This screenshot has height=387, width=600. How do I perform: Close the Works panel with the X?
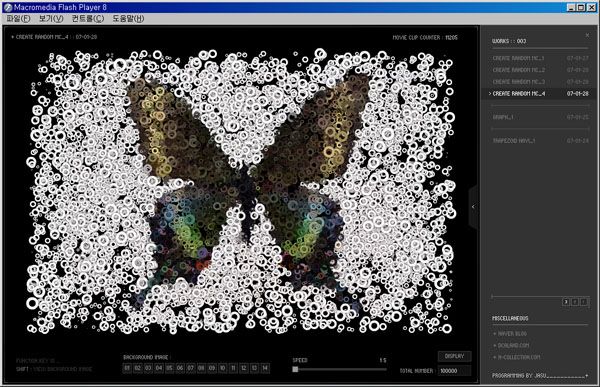tap(587, 35)
